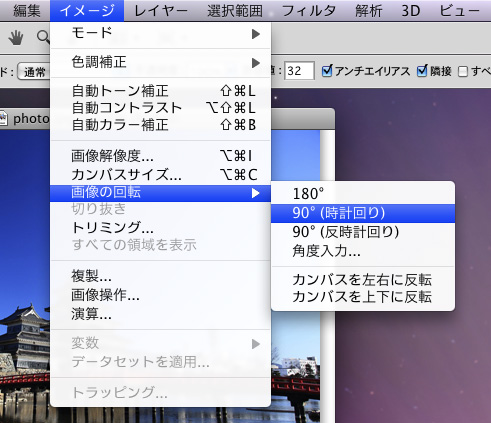Click the photo document file icon
The height and width of the screenshot is (423, 491).
pos(4,119)
